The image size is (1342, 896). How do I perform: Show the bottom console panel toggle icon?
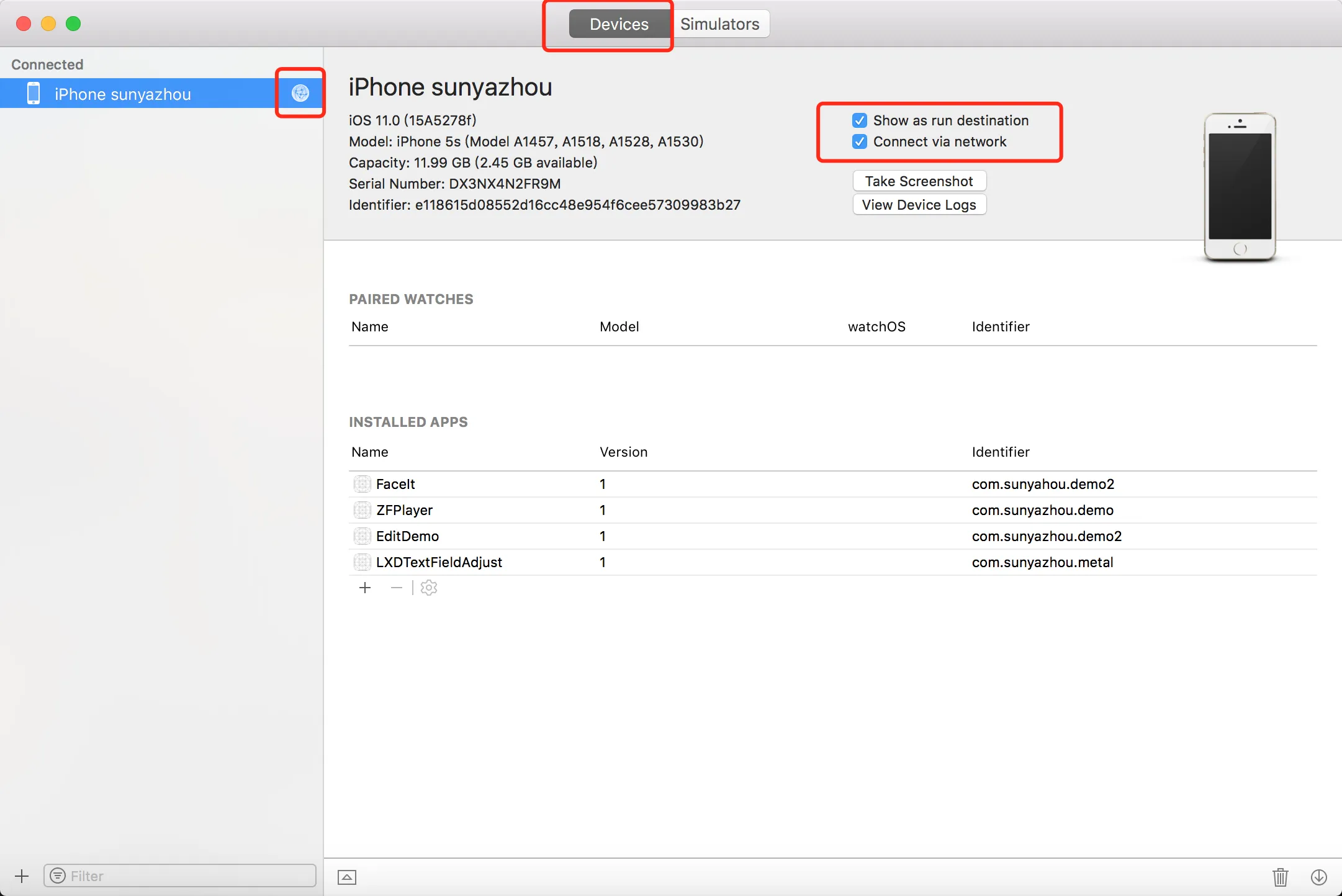[347, 877]
